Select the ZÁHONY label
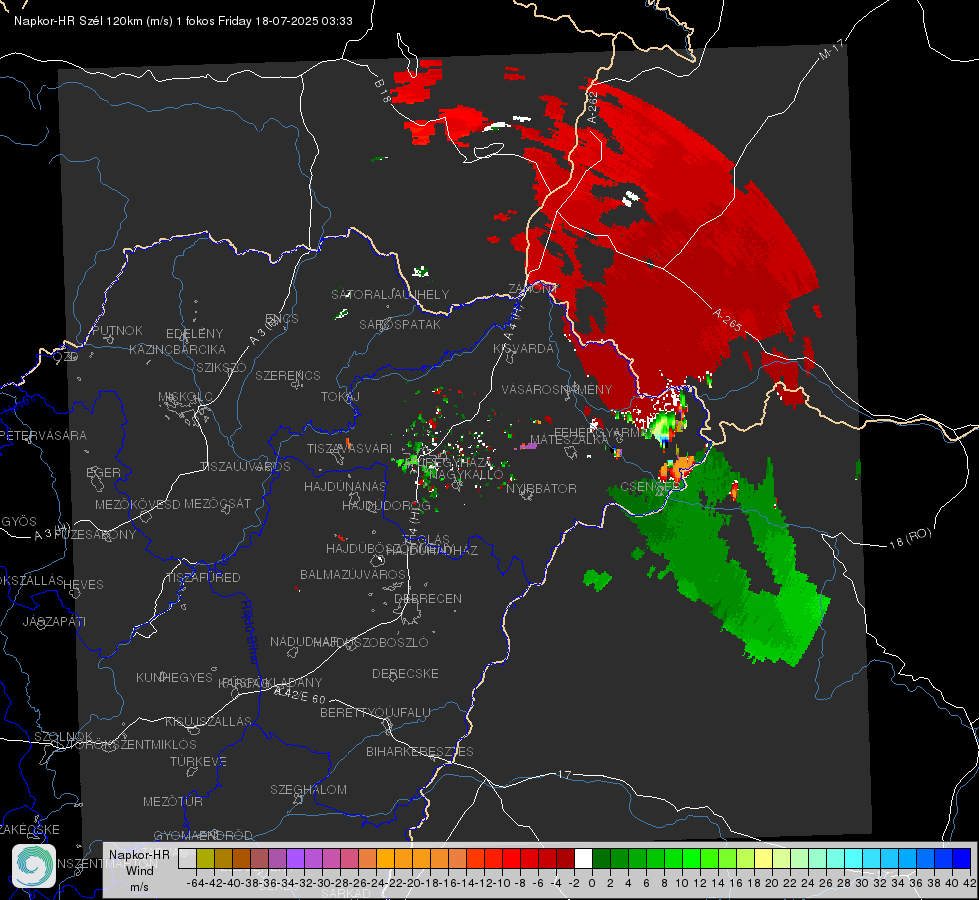Viewport: 979px width, 900px height. (533, 289)
